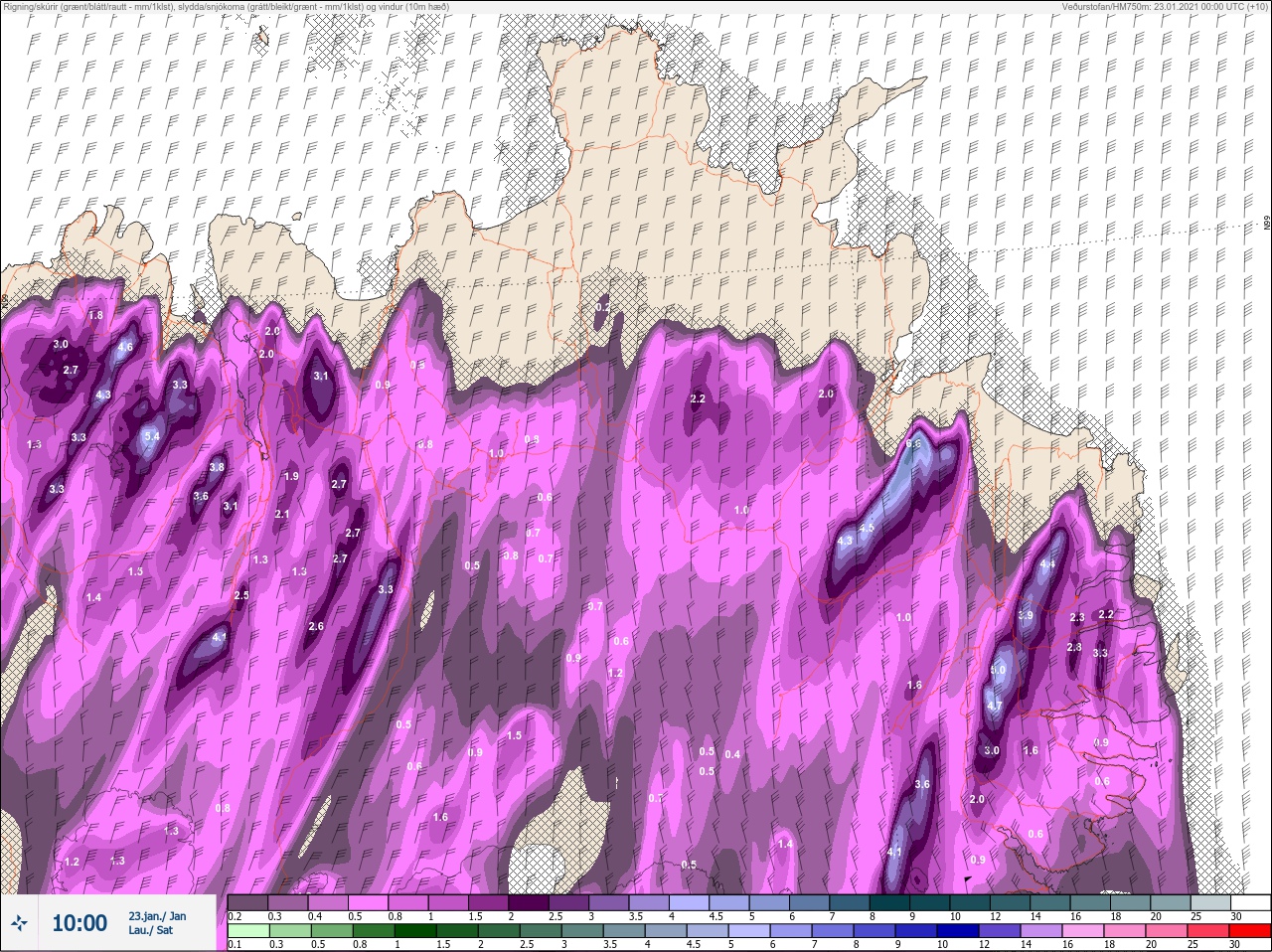Click the 2.5 precipitation value on the map
The image size is (1272, 952).
pos(241,595)
